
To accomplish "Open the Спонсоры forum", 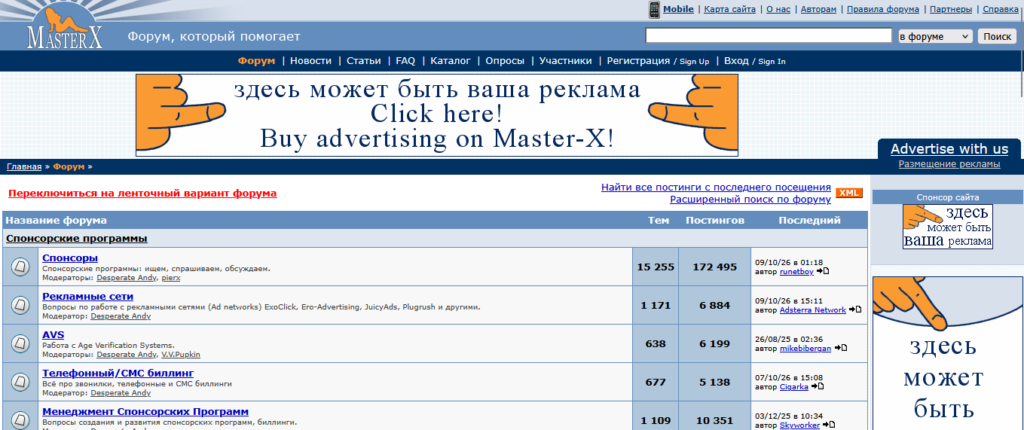I will (x=70, y=258).
